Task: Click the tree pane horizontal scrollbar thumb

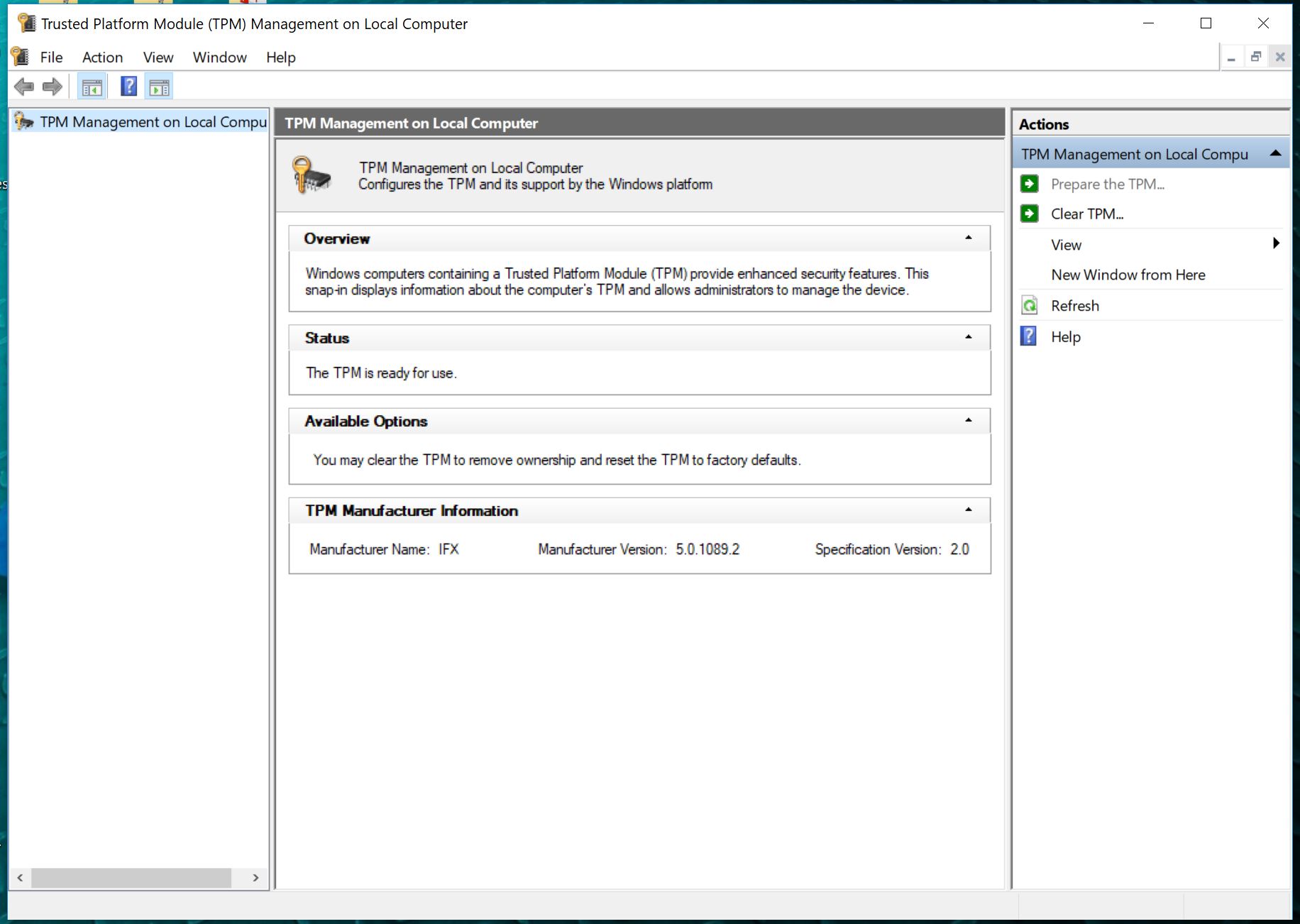Action: coord(131,878)
